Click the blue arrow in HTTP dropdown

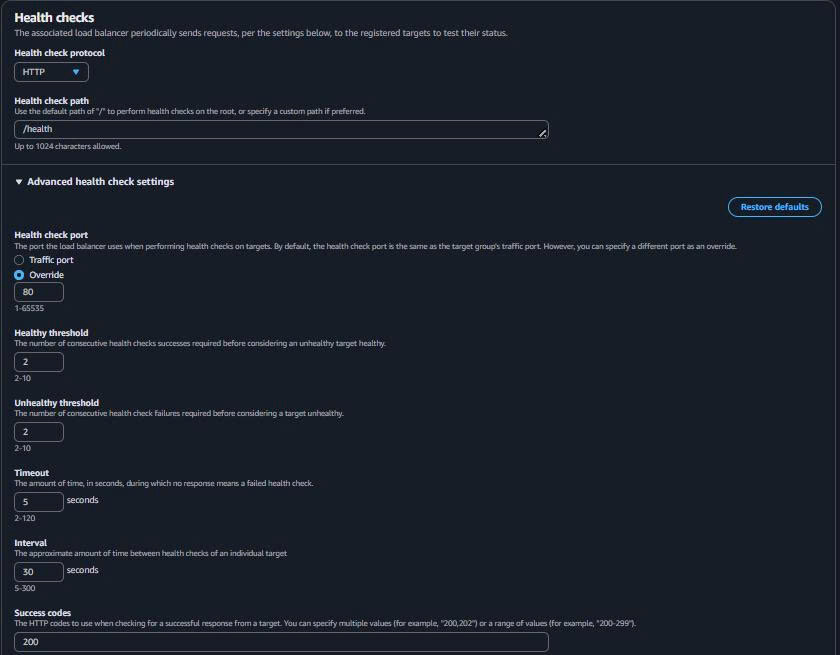[76, 72]
